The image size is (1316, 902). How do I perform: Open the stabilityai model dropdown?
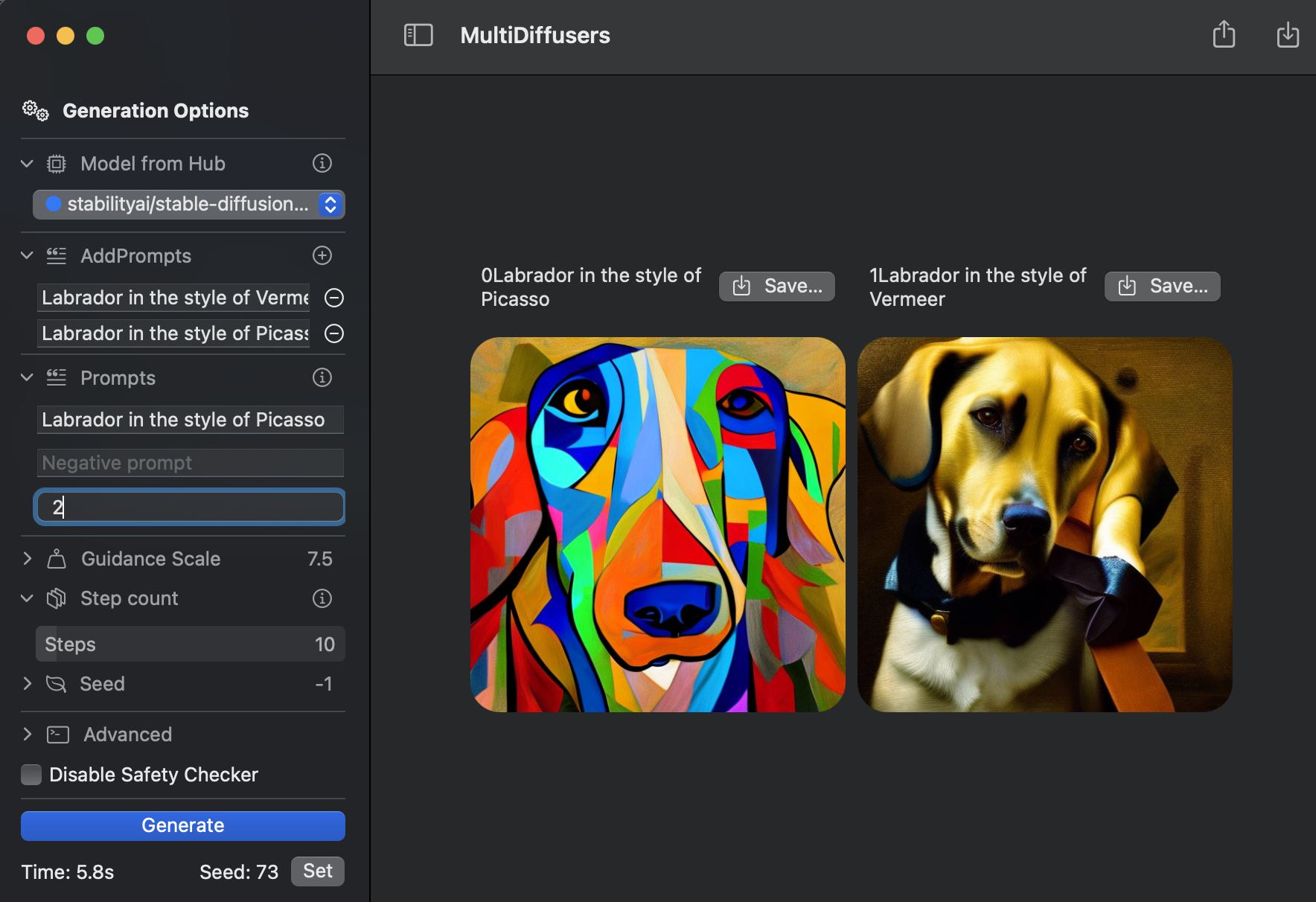tap(189, 205)
